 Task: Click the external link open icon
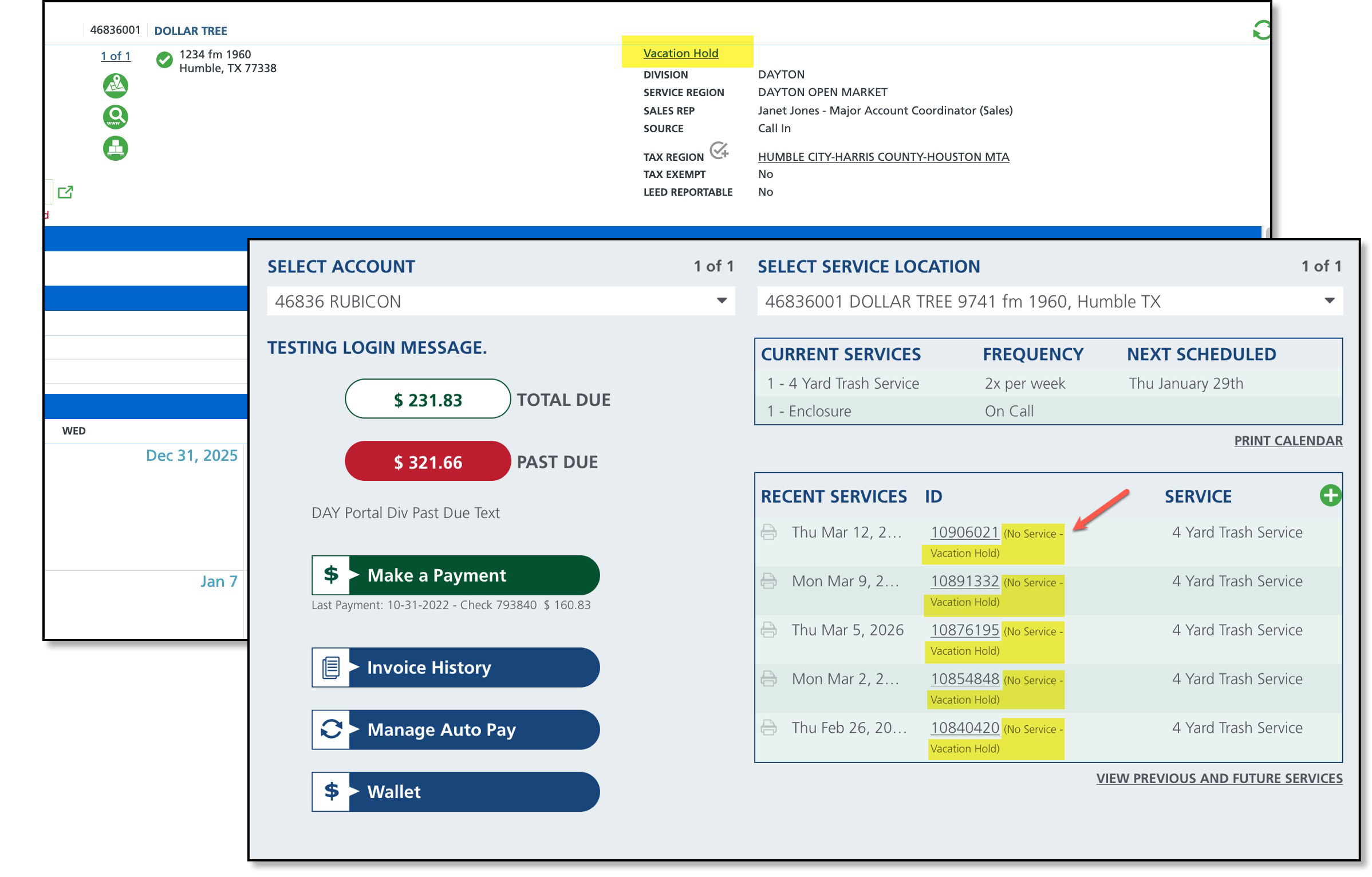tap(66, 192)
